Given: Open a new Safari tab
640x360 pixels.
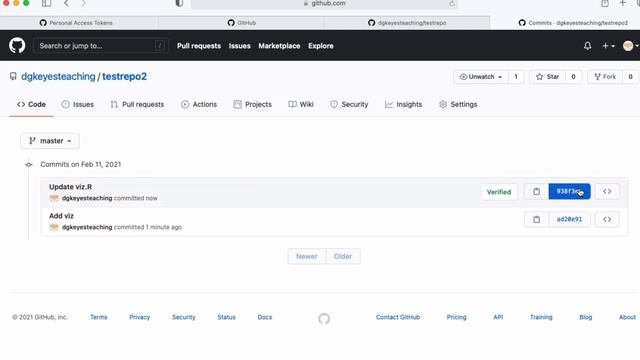Looking at the screenshot, I should pyautogui.click(x=622, y=3).
